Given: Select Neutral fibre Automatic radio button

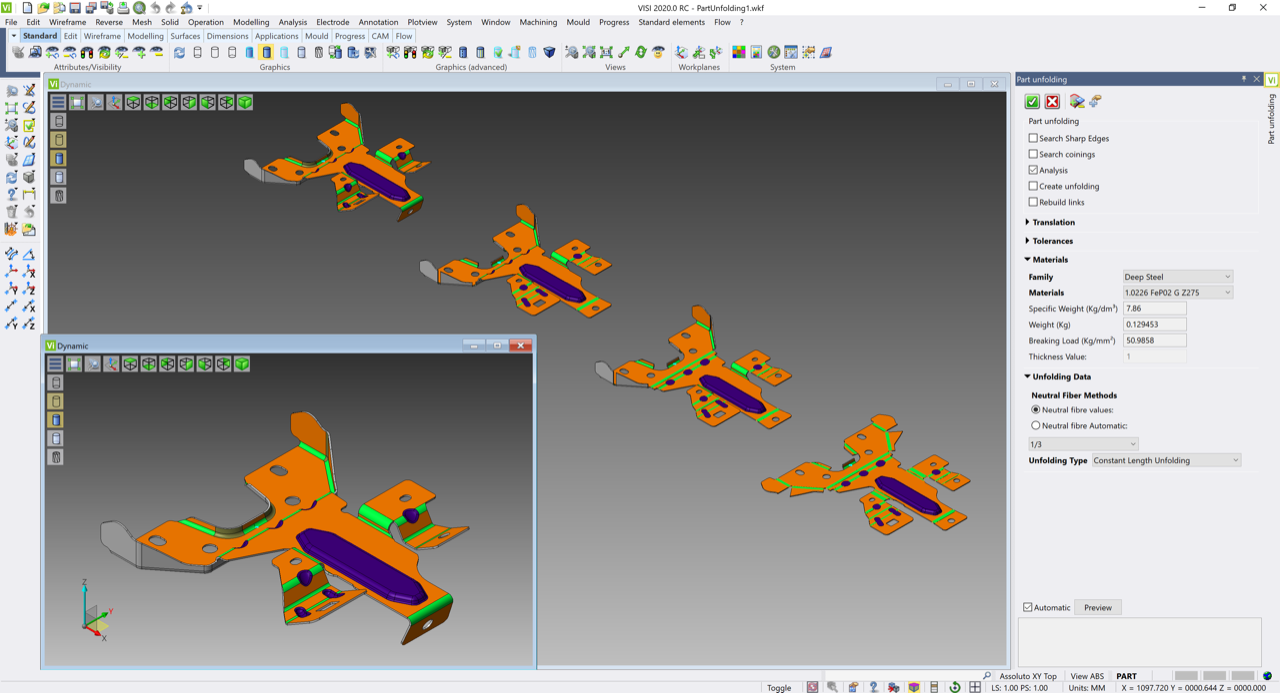Looking at the screenshot, I should 1035,425.
